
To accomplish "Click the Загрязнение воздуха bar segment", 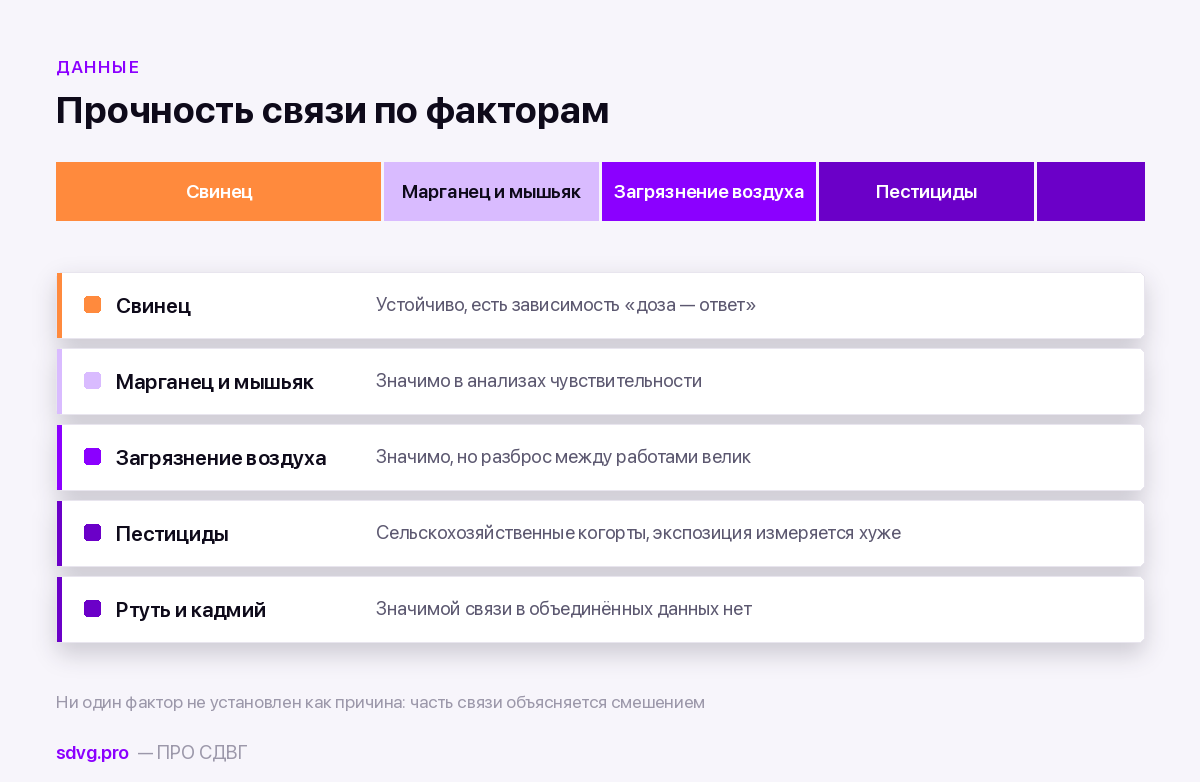I will [709, 191].
